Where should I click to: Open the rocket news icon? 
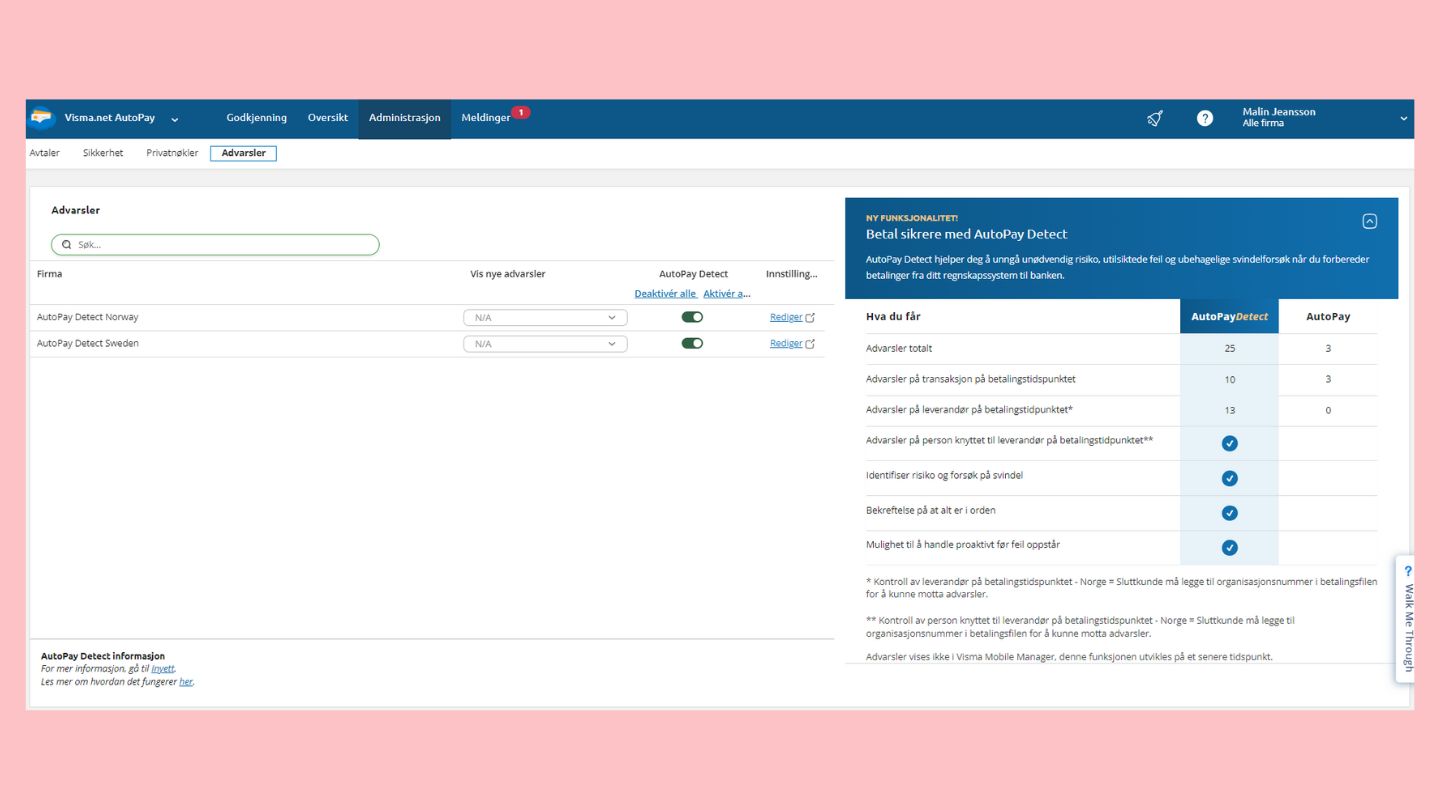click(1155, 118)
